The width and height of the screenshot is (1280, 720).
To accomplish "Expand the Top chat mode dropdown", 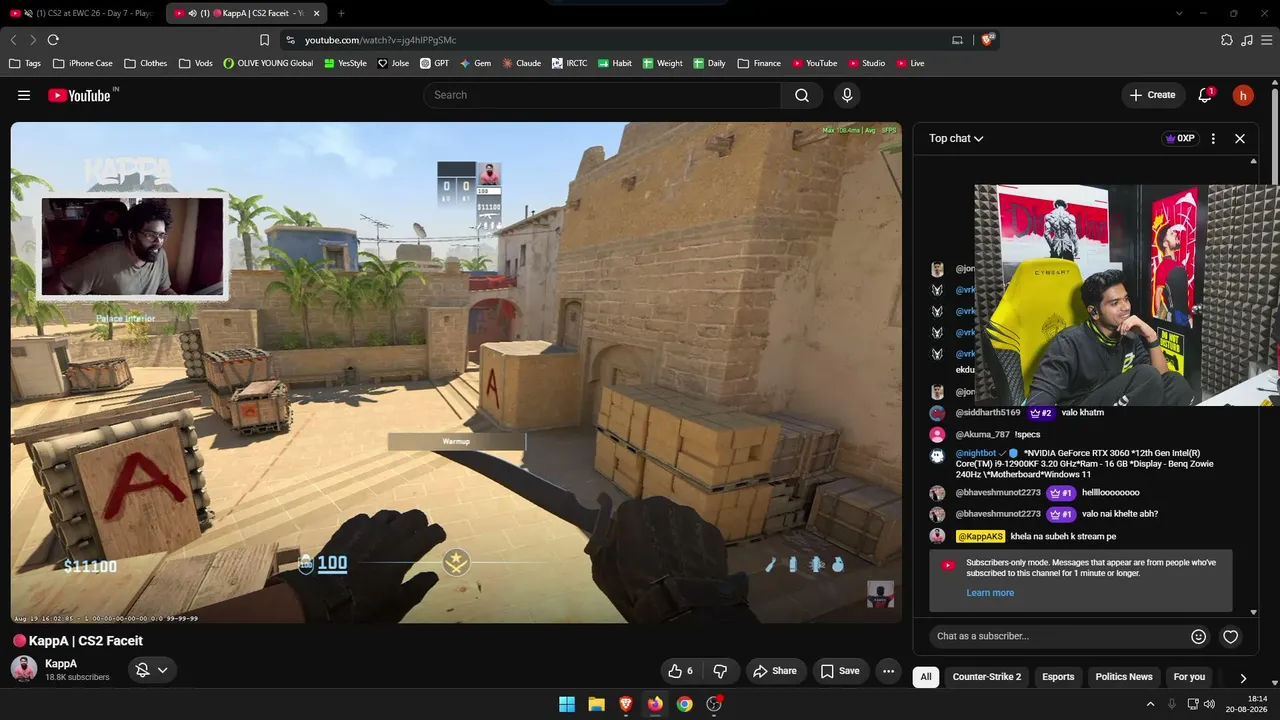I will [956, 138].
